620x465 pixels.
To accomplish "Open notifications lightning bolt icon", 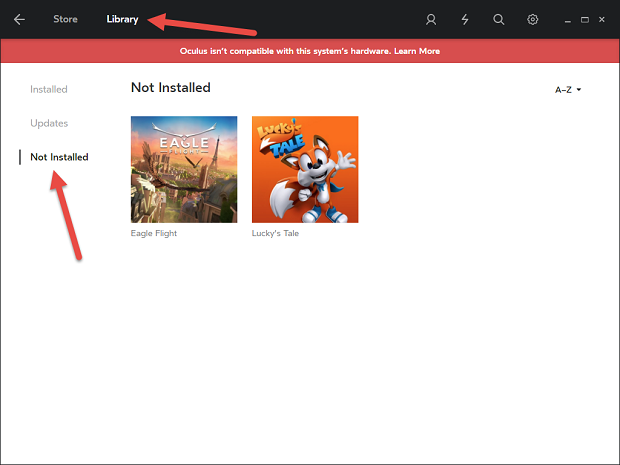I will [465, 19].
